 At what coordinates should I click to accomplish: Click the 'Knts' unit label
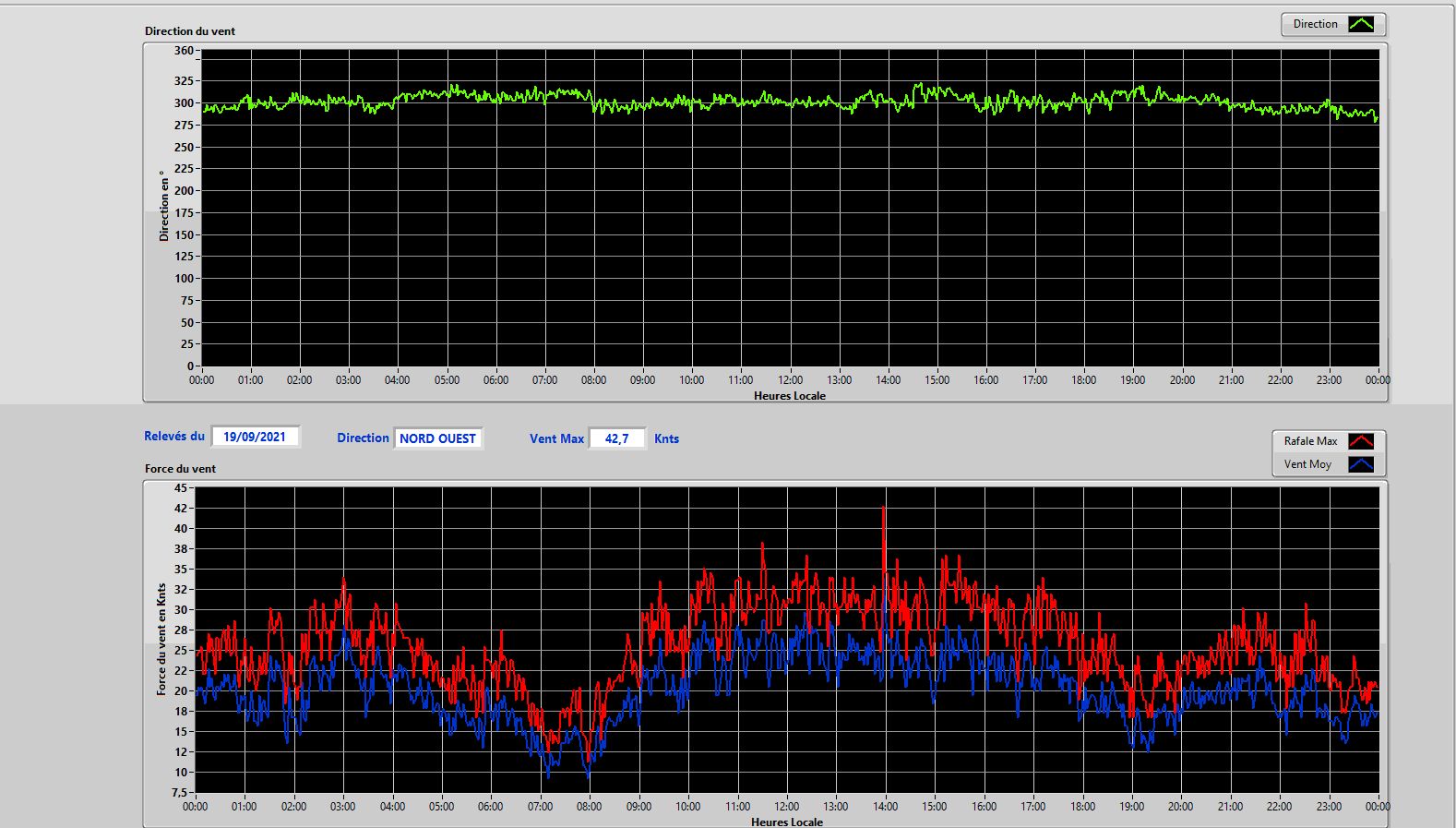[666, 439]
